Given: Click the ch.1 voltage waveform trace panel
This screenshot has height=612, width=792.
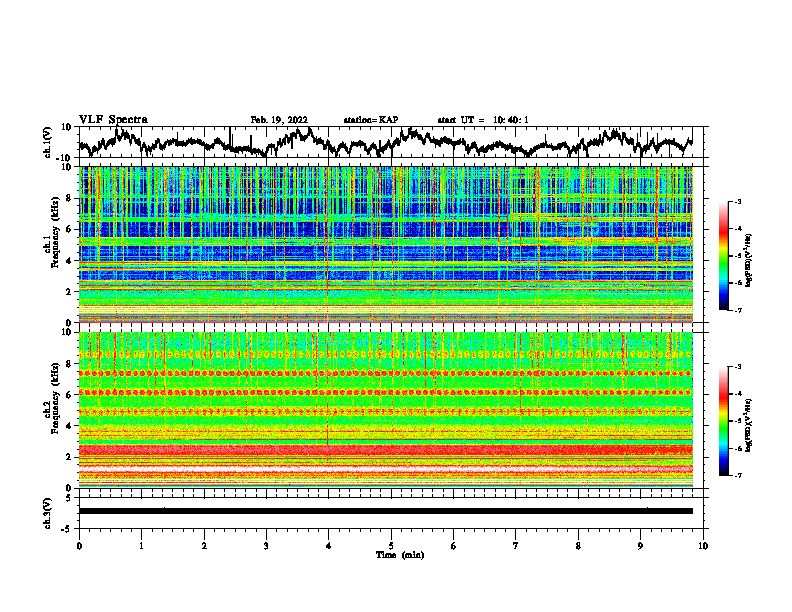Looking at the screenshot, I should 391,142.
